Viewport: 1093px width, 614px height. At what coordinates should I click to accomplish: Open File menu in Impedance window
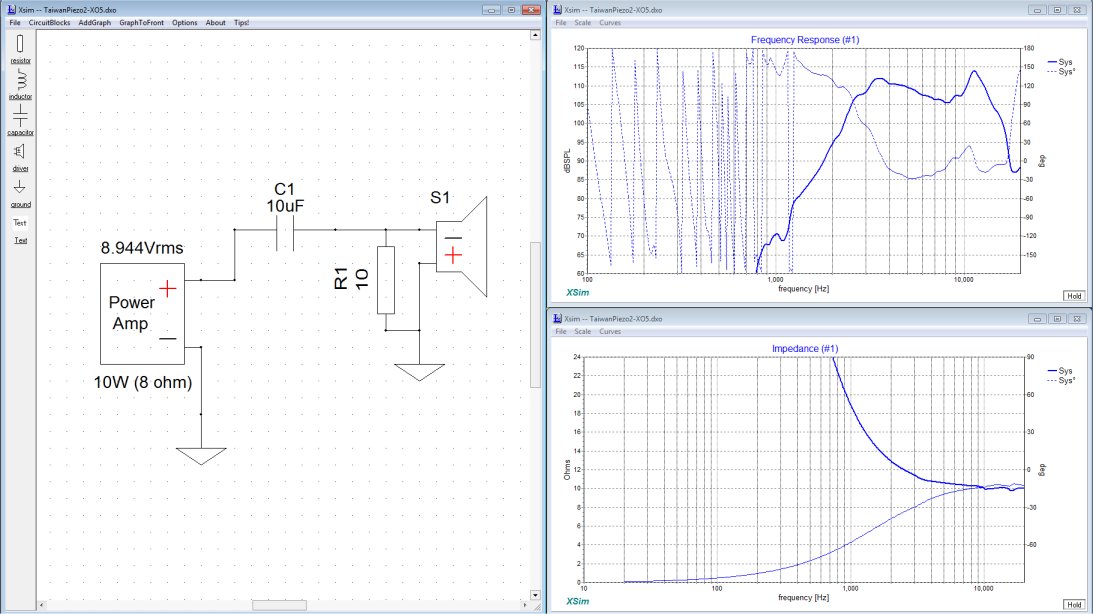pos(560,332)
